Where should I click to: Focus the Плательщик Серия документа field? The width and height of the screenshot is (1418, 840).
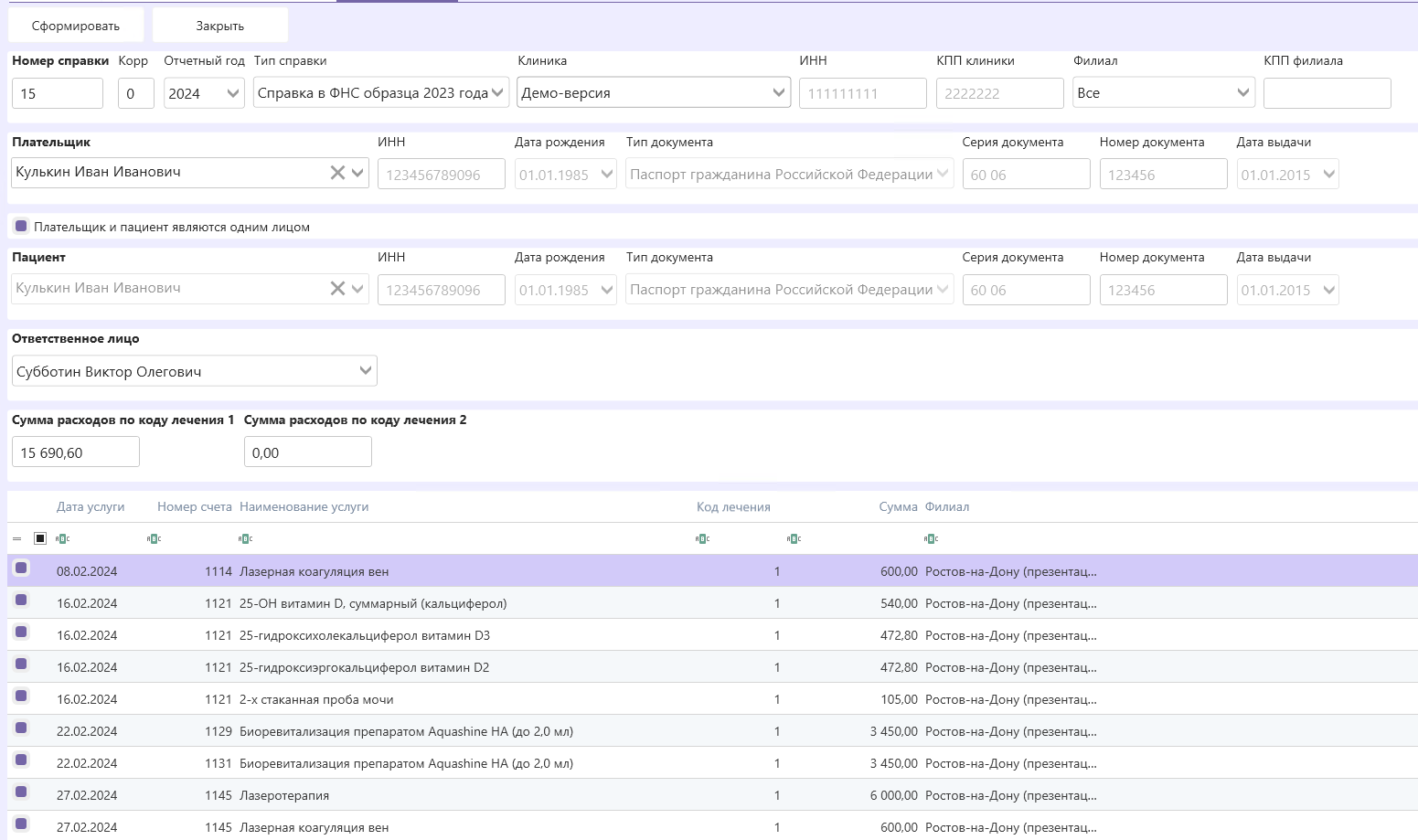point(1027,175)
